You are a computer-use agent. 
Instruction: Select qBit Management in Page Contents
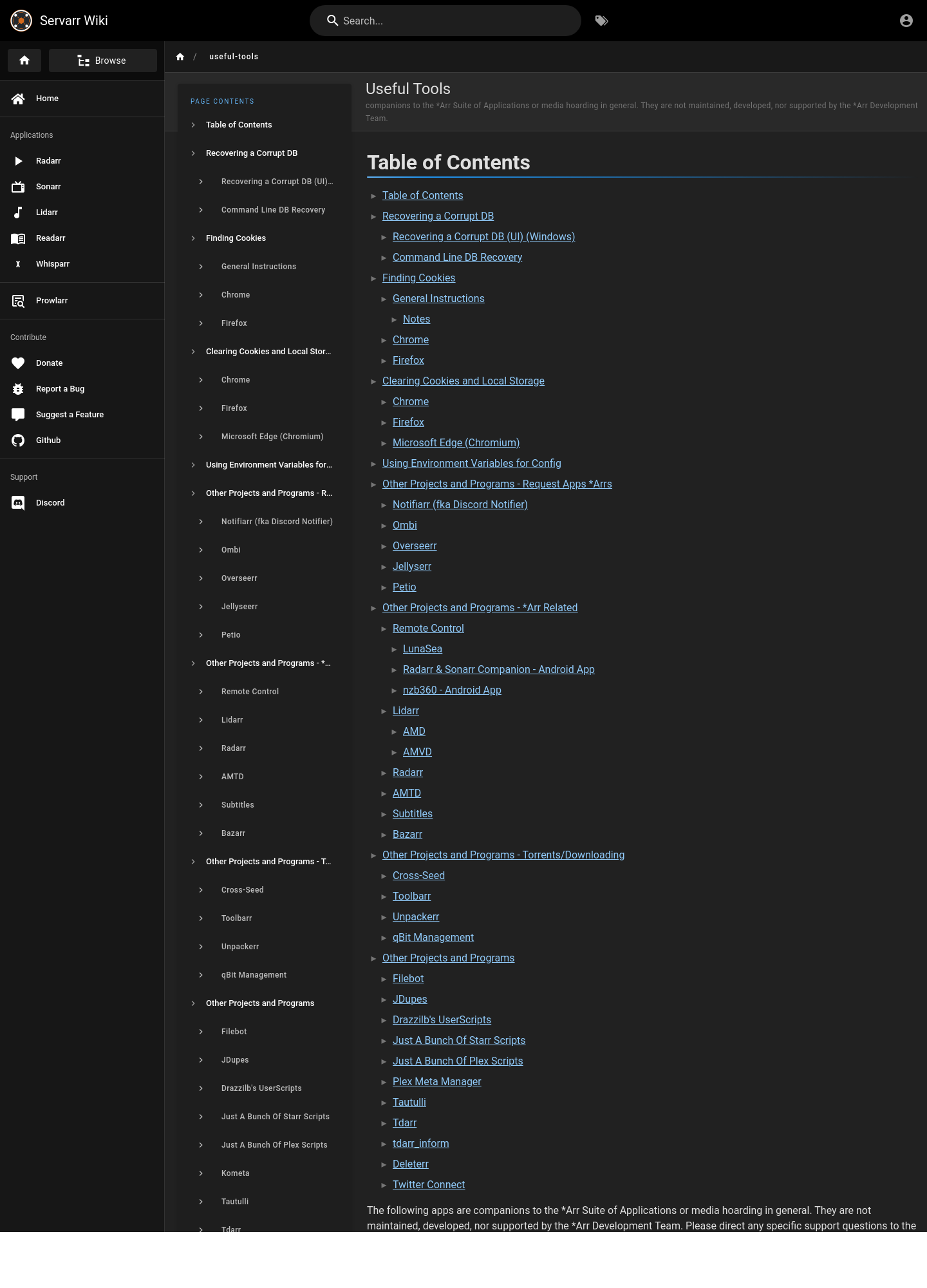[265, 975]
